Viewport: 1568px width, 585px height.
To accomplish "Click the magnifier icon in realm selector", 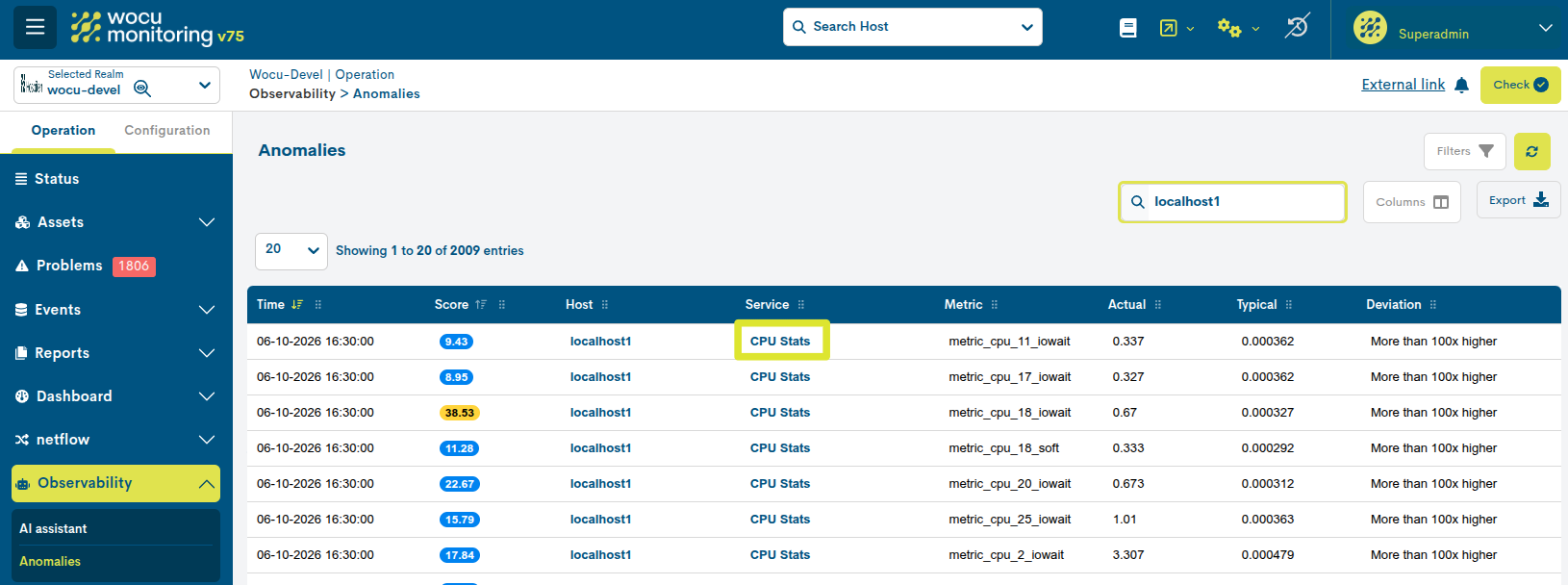I will point(142,89).
